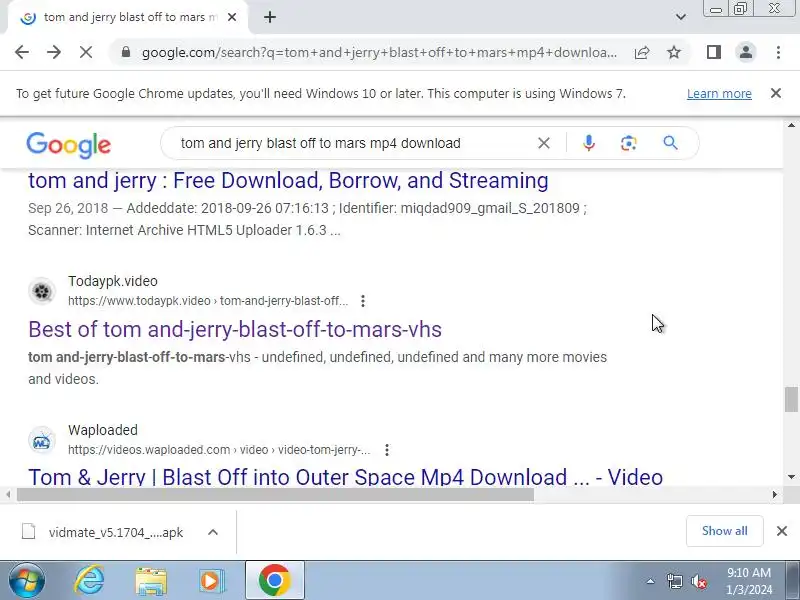Start a voice search with microphone
Image resolution: width=800 pixels, height=600 pixels.
click(589, 143)
